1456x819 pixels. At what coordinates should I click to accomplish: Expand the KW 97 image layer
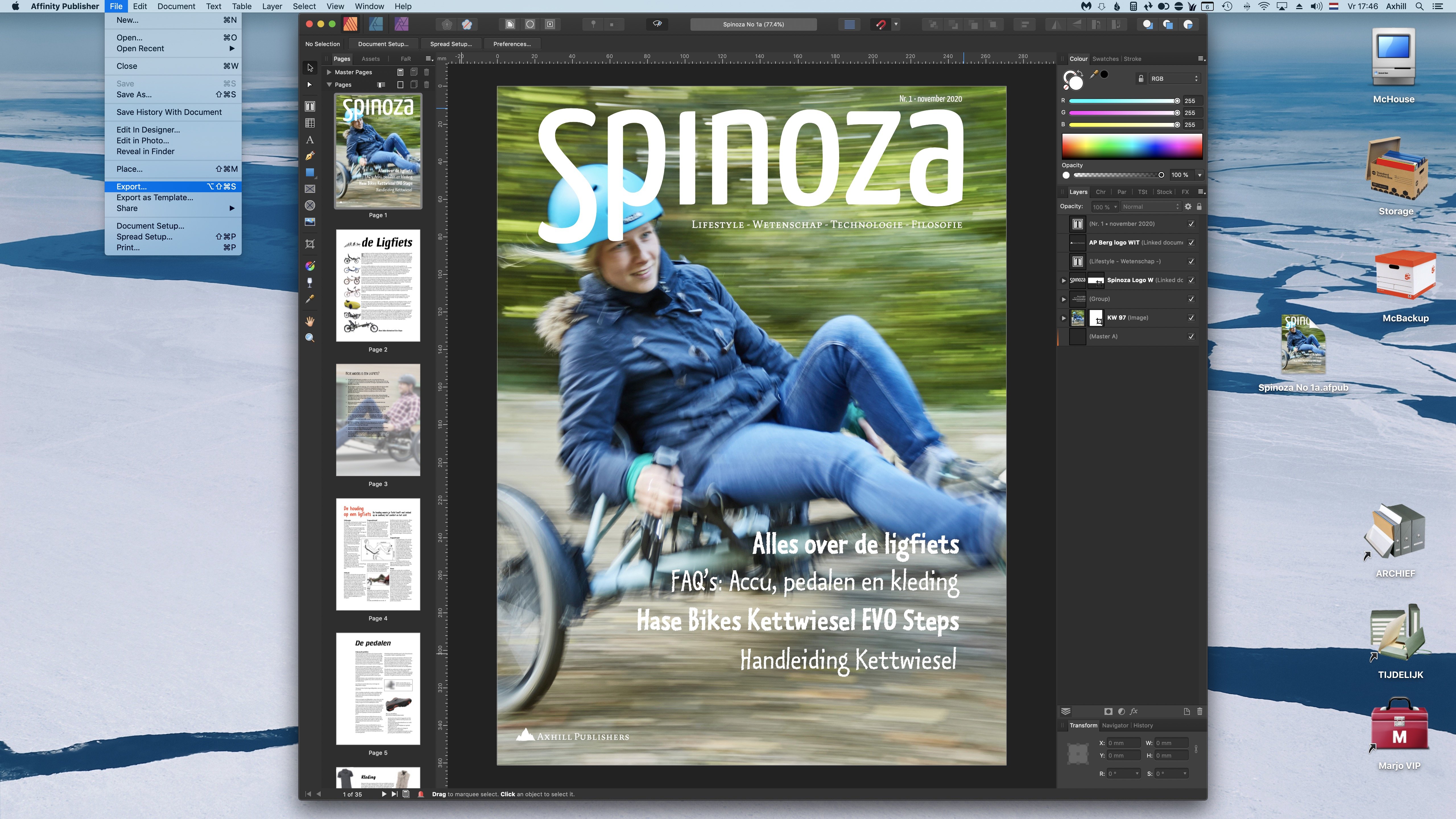point(1064,318)
